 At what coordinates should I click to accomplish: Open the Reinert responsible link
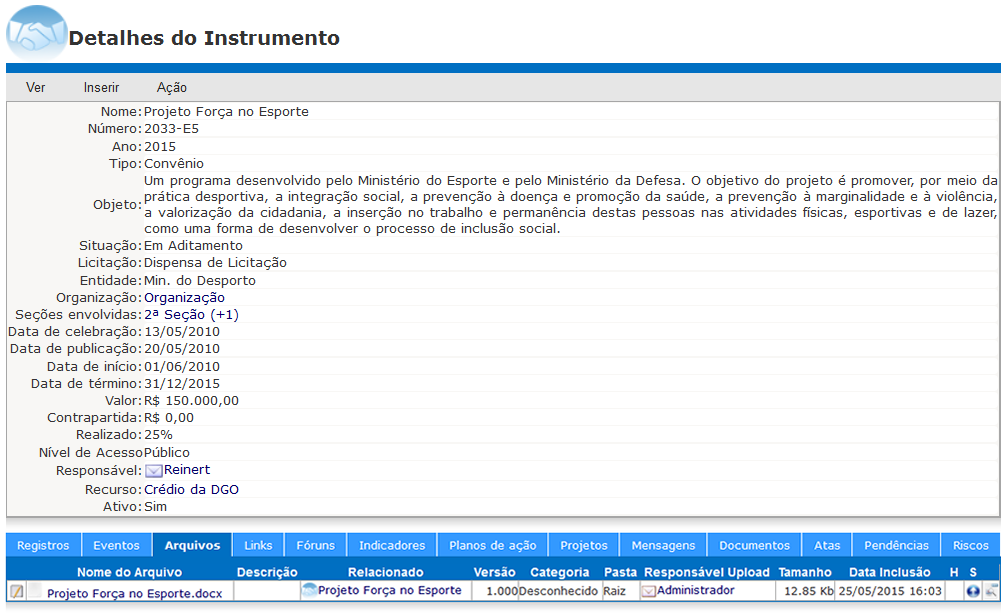coord(187,470)
